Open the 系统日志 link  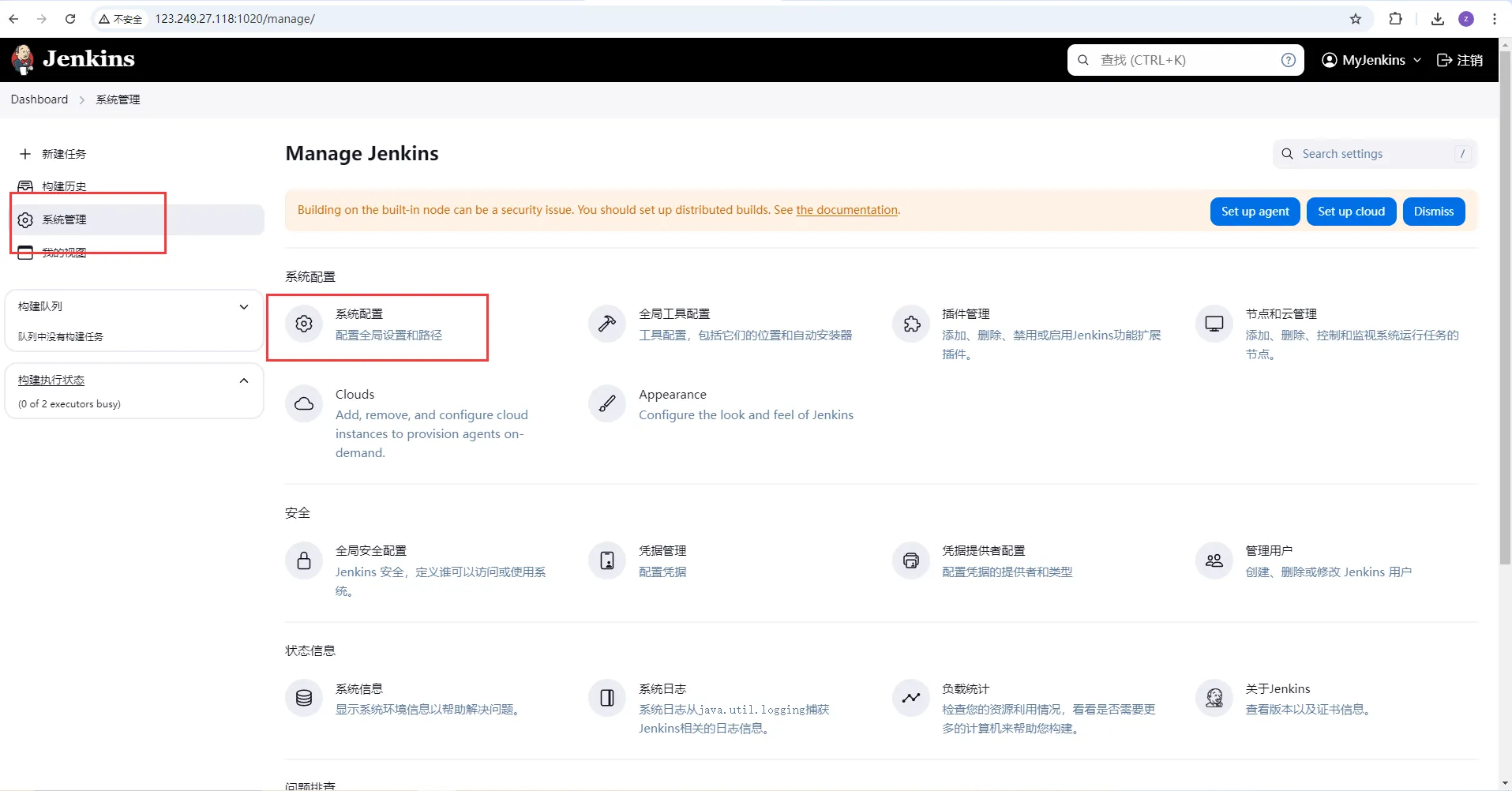(662, 688)
